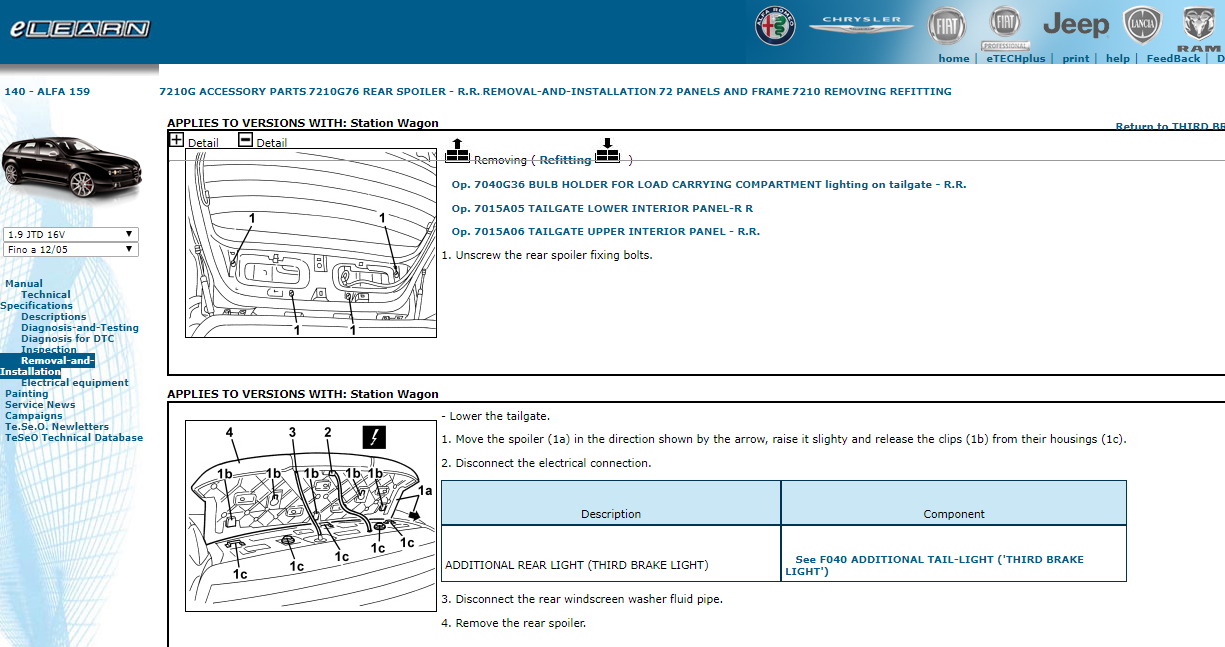The image size is (1225, 647).
Task: Open eTECHplus from the top menu
Action: coord(1015,58)
